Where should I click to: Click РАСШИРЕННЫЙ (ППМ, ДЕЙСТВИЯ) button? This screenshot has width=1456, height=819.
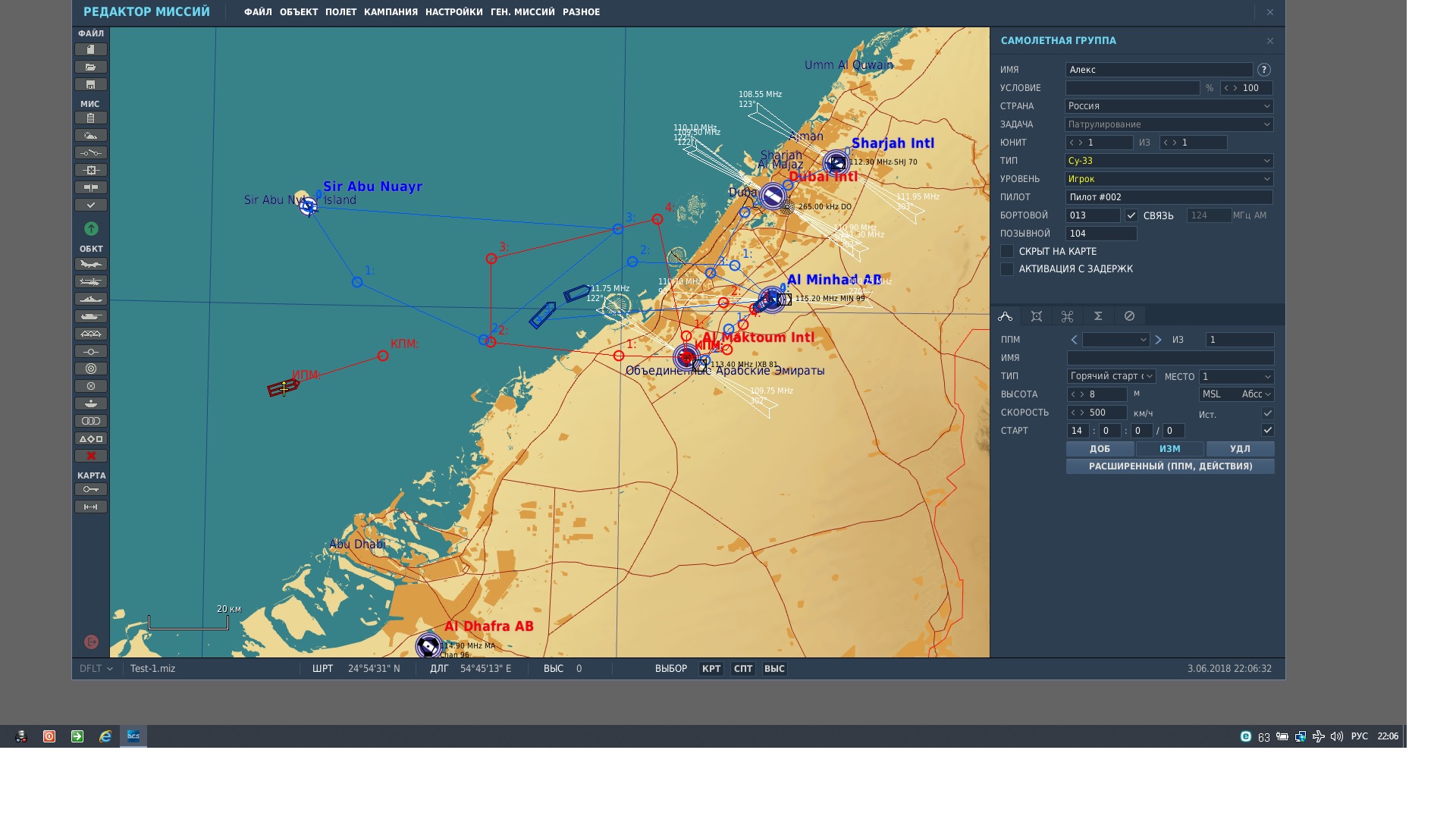click(x=1170, y=466)
